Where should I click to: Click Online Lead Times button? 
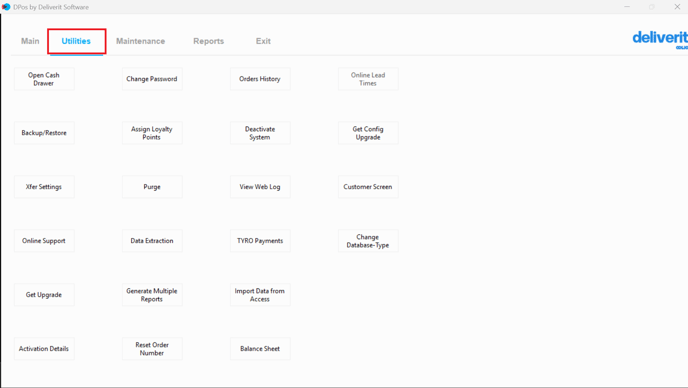point(368,79)
